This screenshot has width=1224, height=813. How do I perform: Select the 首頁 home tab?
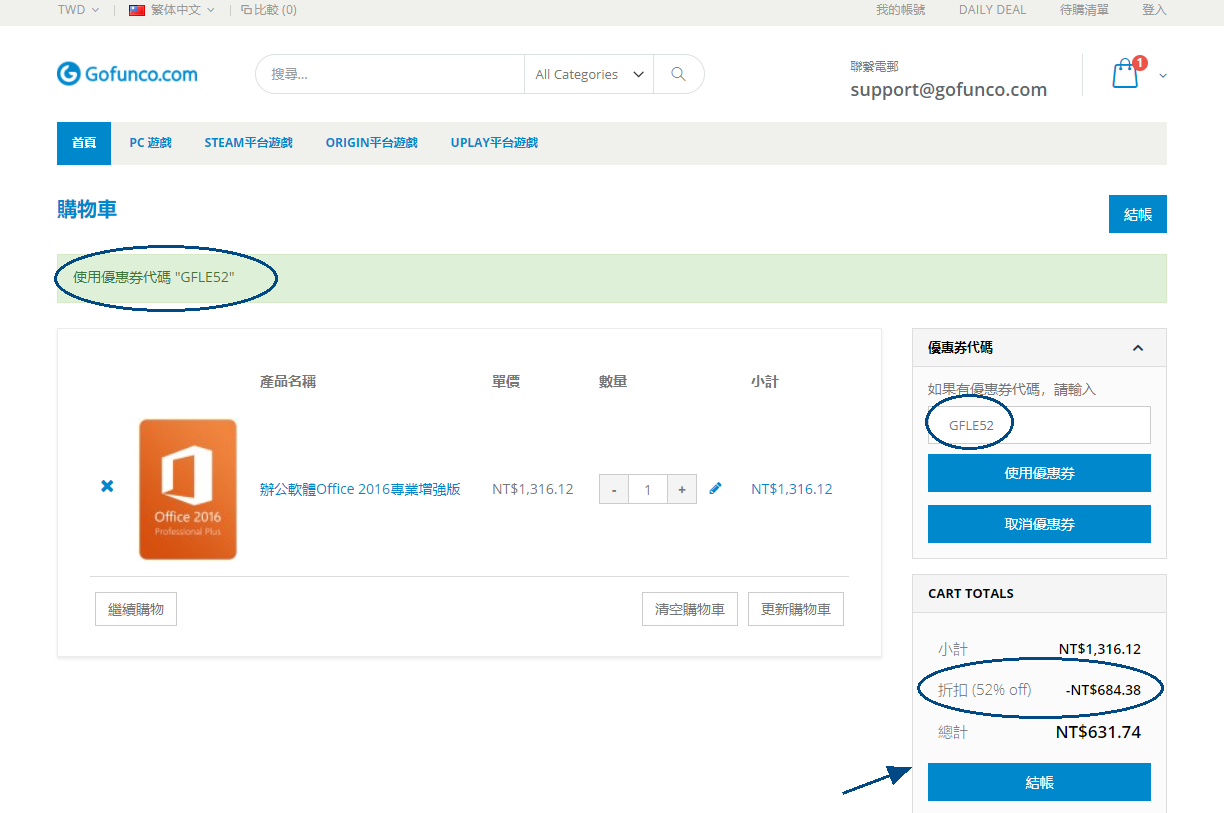point(84,143)
